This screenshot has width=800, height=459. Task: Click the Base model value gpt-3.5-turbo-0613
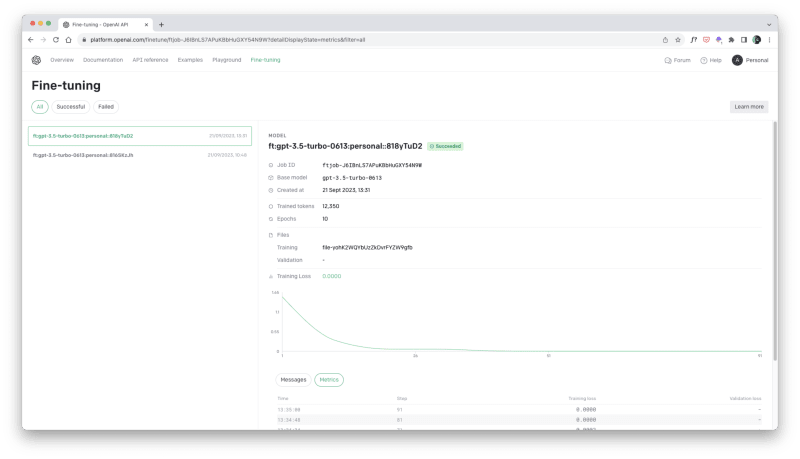tap(352, 178)
